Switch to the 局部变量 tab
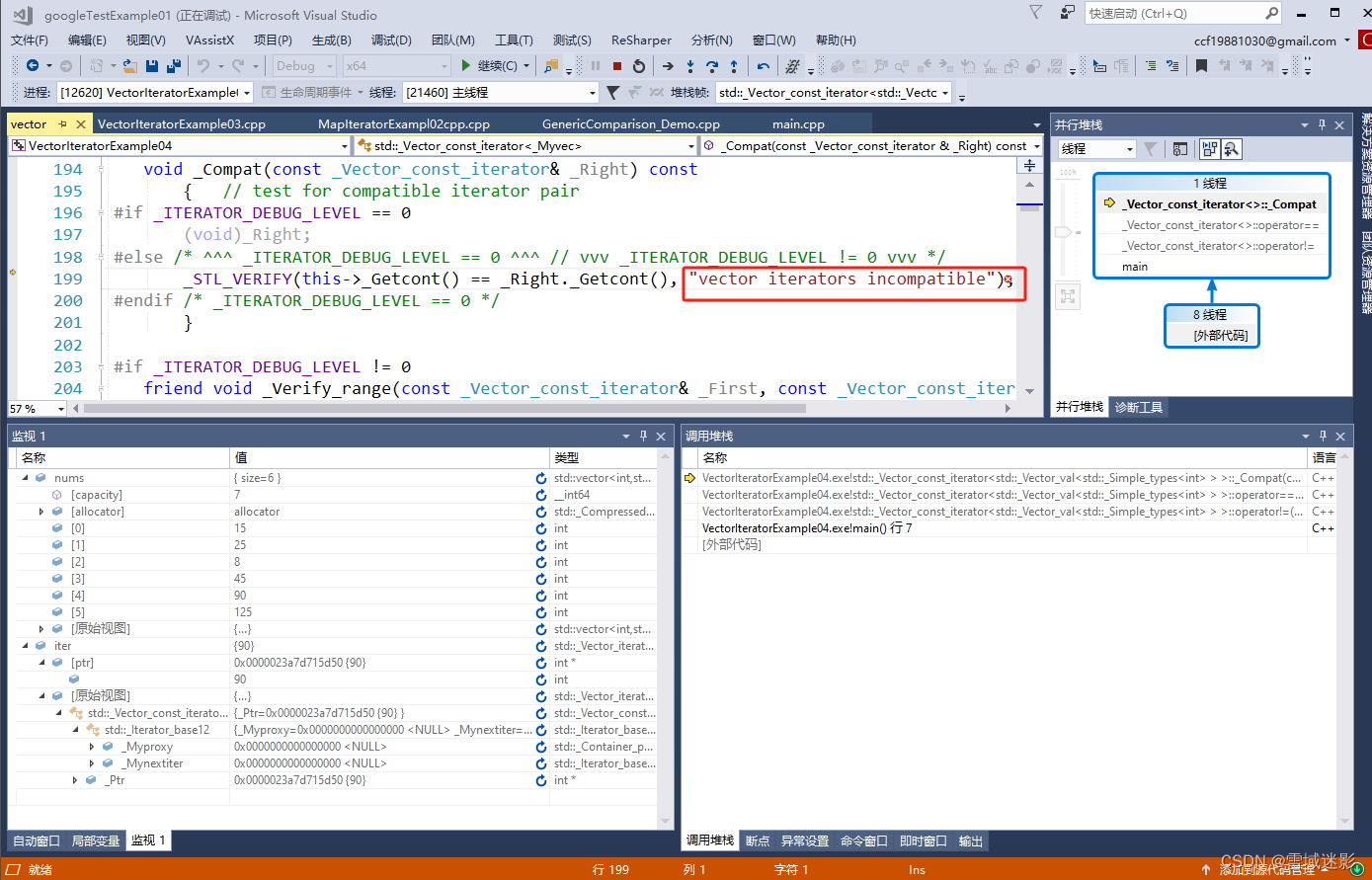 (x=96, y=841)
